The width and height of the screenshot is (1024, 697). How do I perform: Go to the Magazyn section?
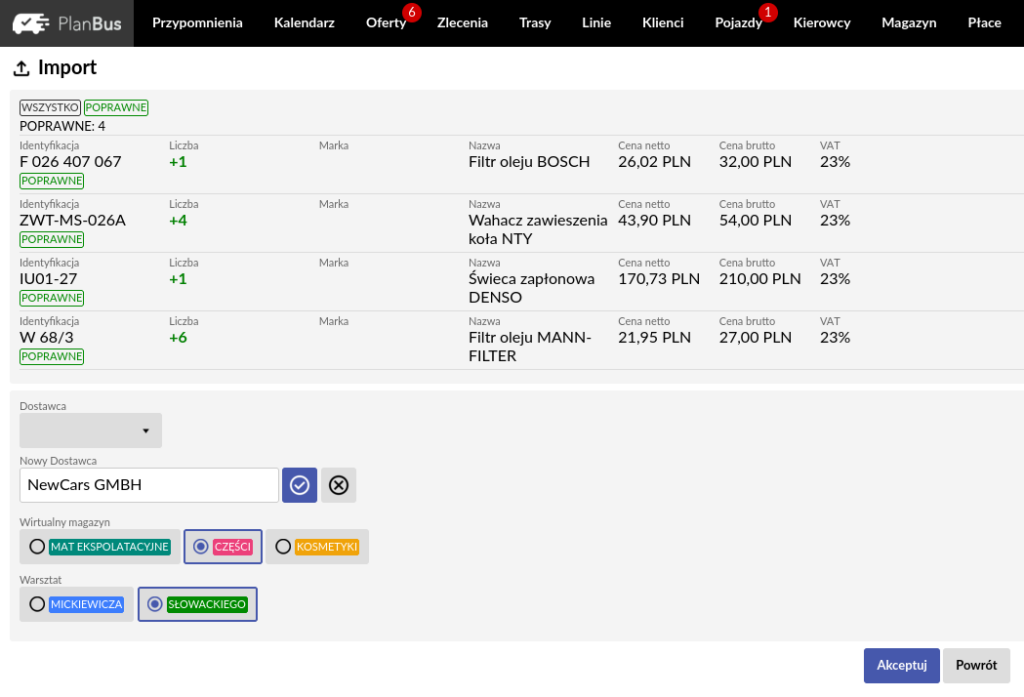coord(909,23)
